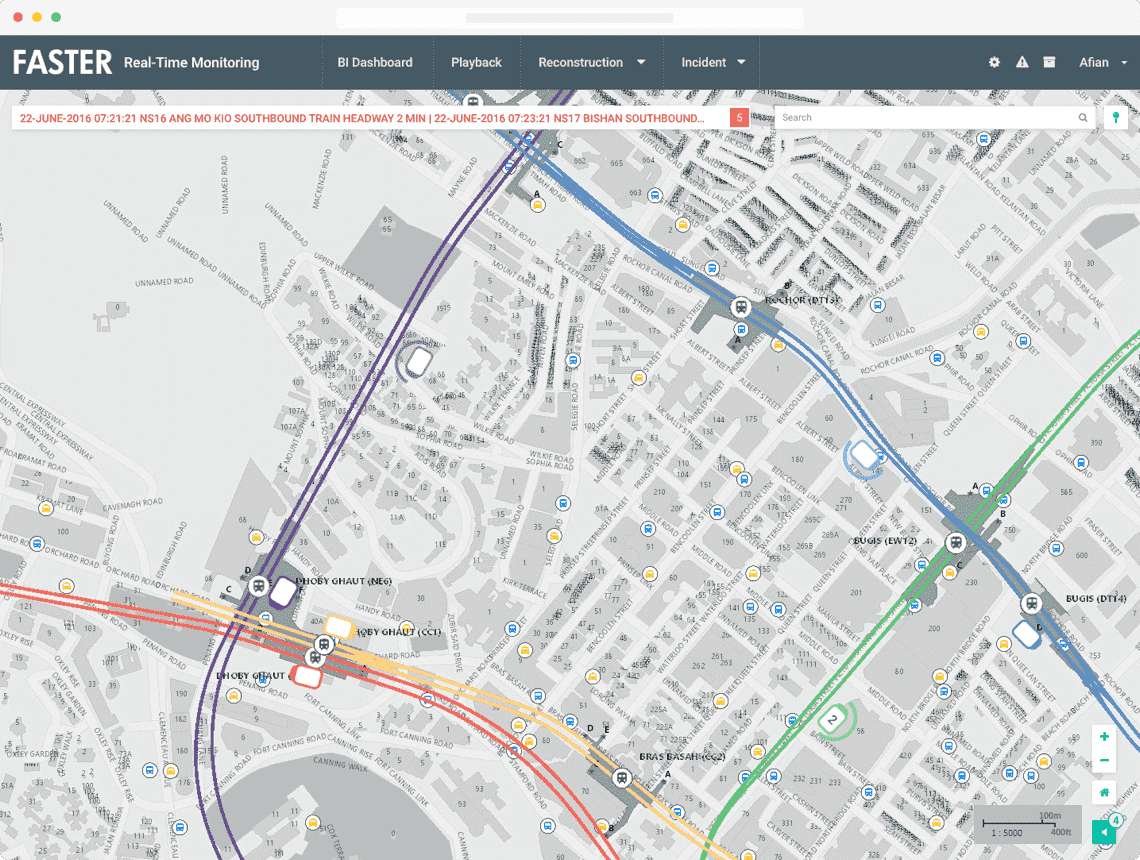This screenshot has height=860, width=1140.
Task: Click the red train headway alert ticker
Action: pyautogui.click(x=361, y=118)
